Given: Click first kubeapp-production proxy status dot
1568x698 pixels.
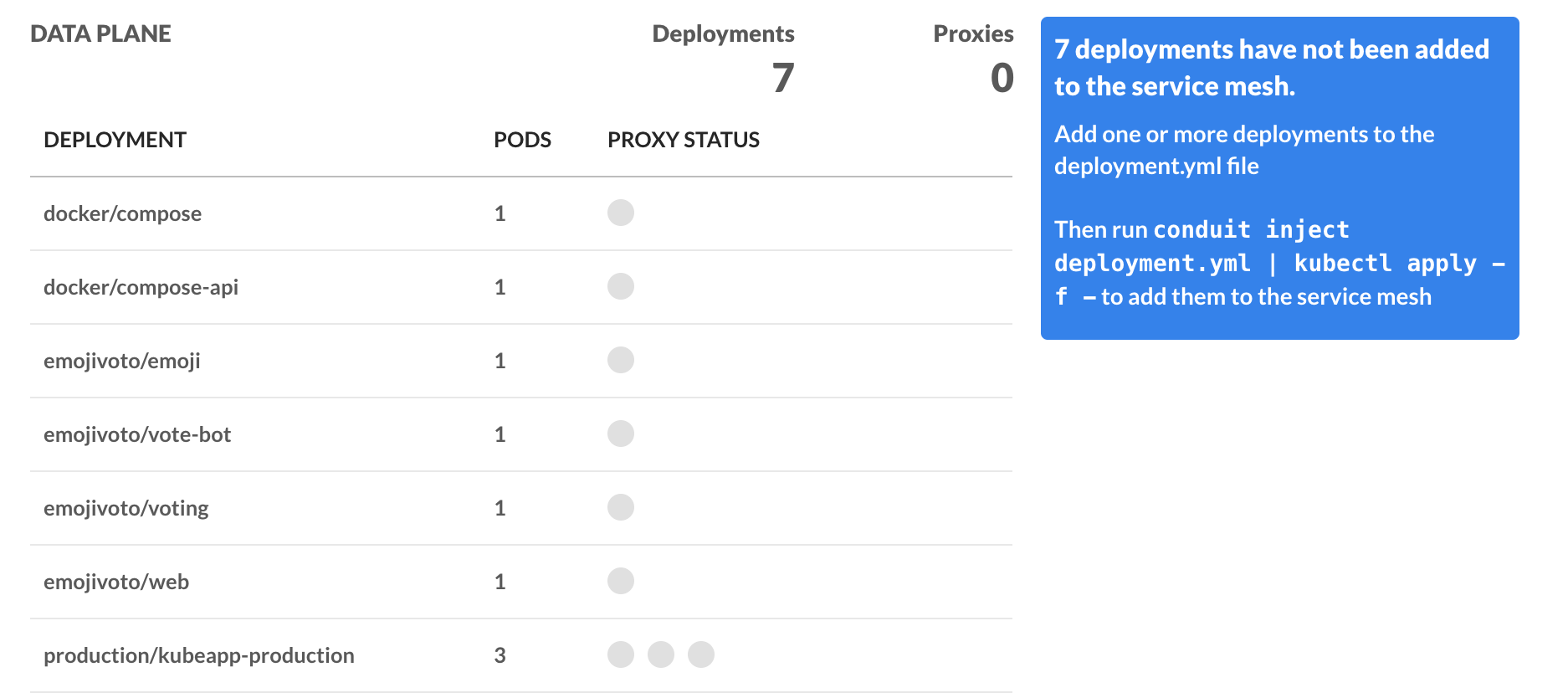Looking at the screenshot, I should (621, 654).
